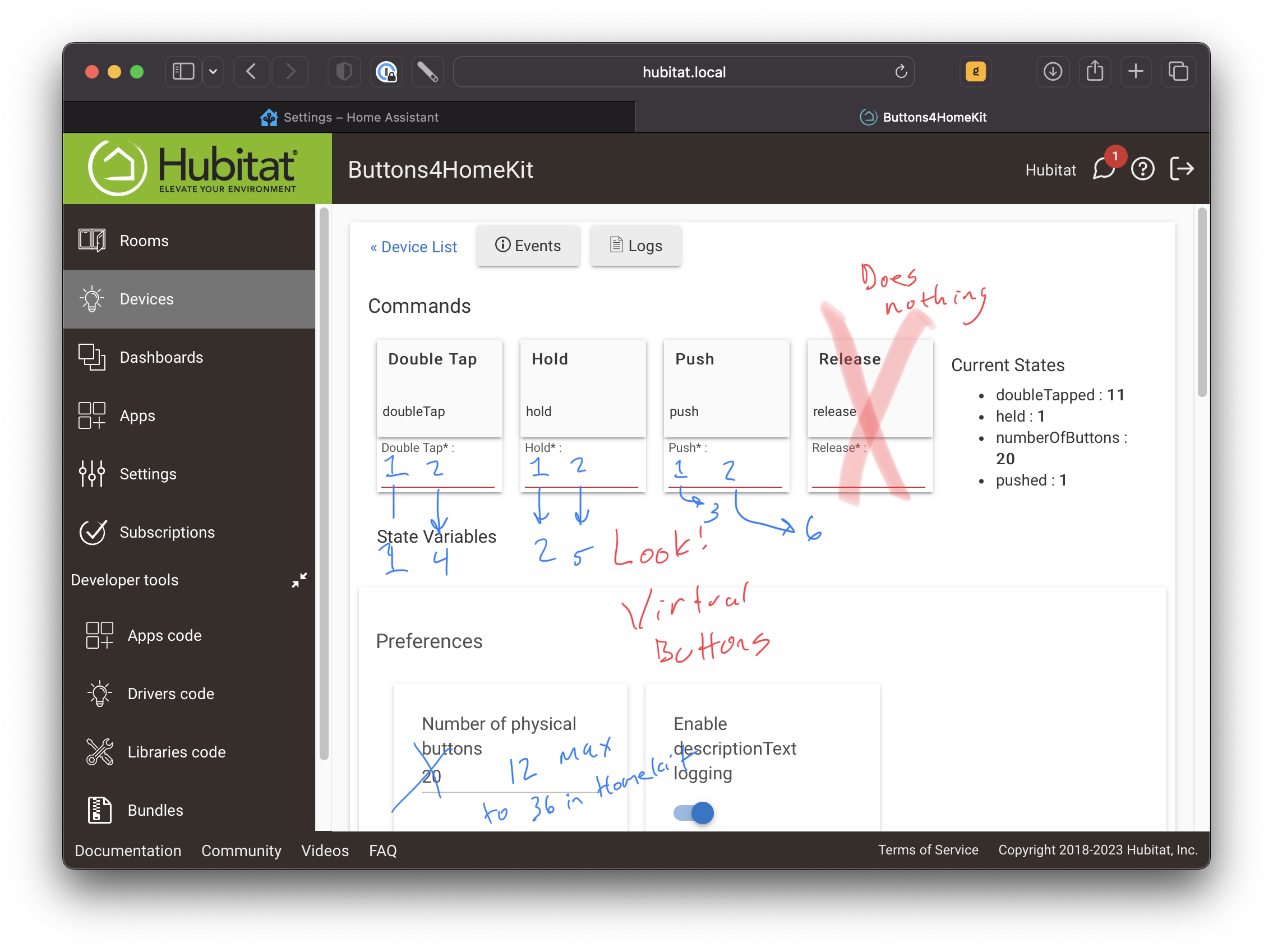Open the sidebar dropdown chevron in Safari
The image size is (1273, 952).
[214, 71]
